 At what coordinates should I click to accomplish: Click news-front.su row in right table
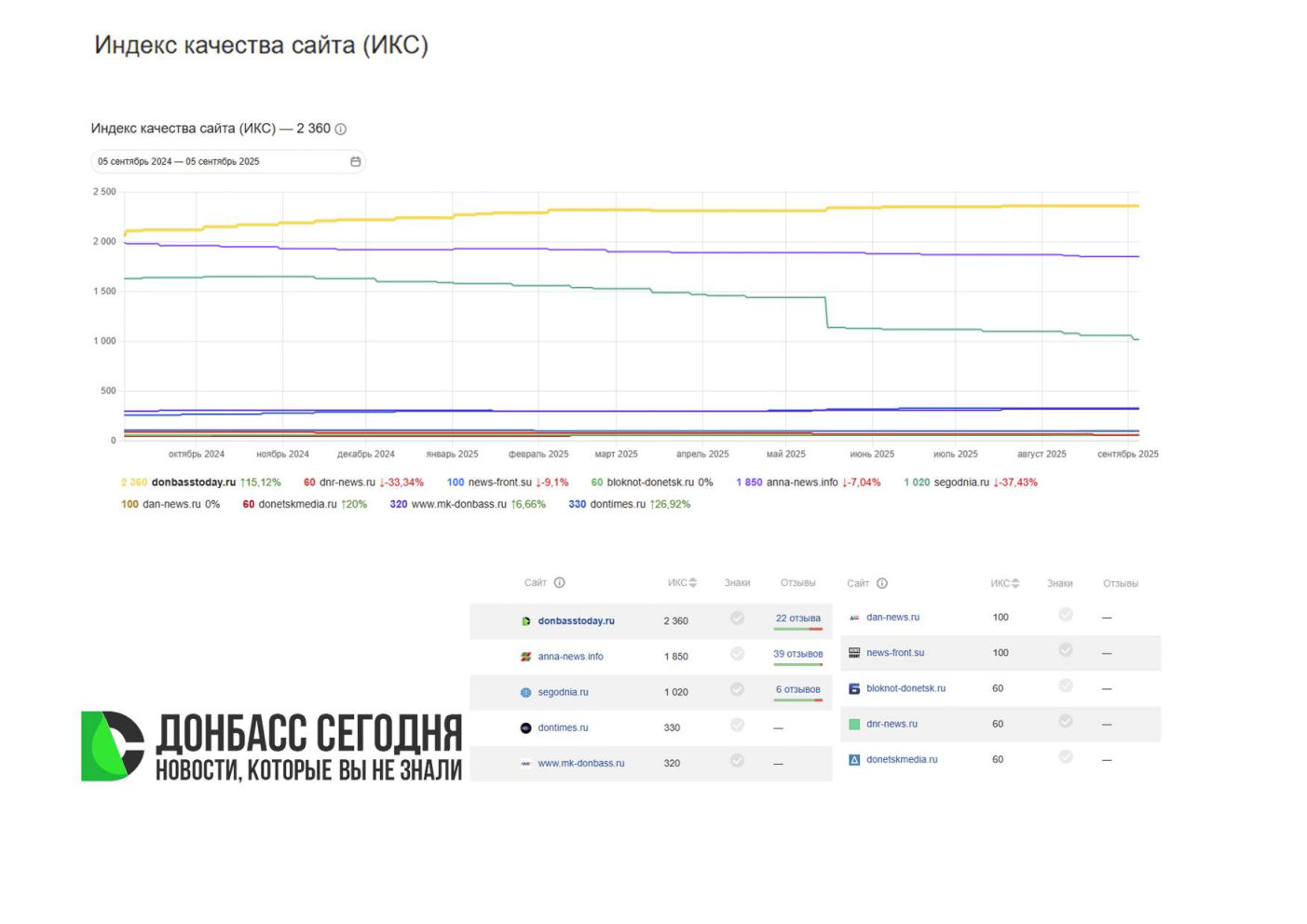click(1000, 653)
